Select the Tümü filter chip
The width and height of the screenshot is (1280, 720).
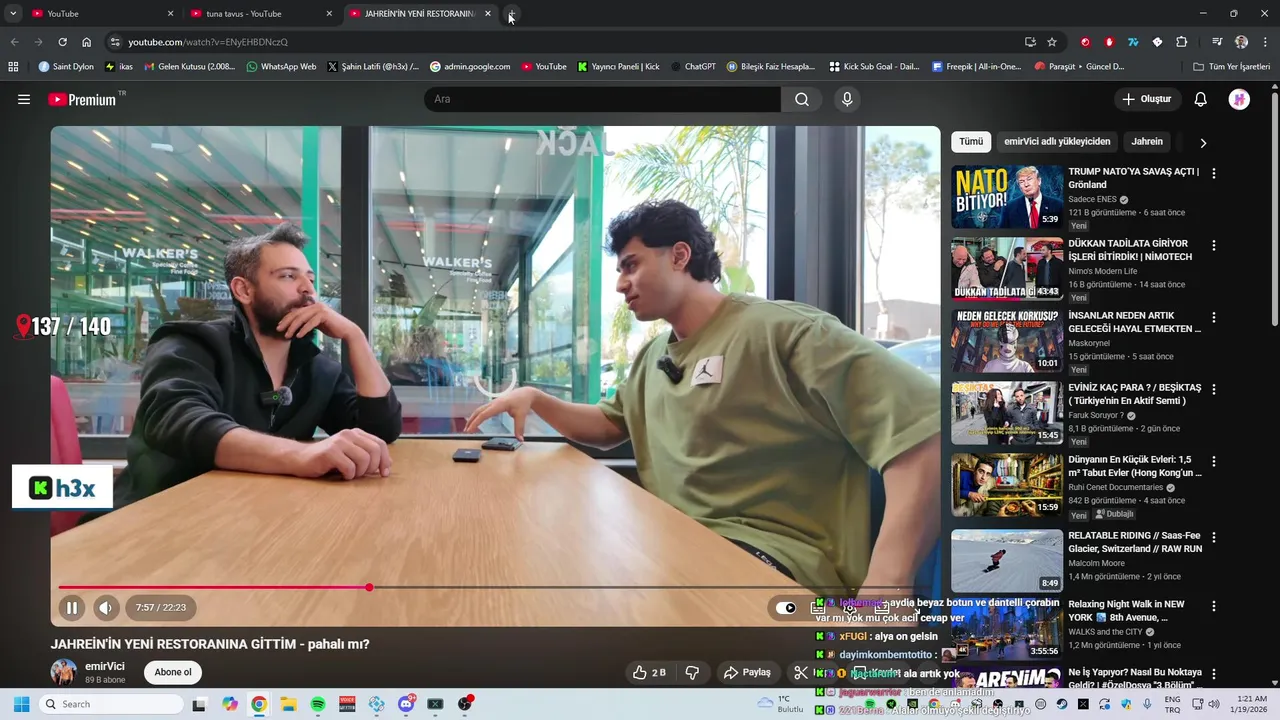971,142
